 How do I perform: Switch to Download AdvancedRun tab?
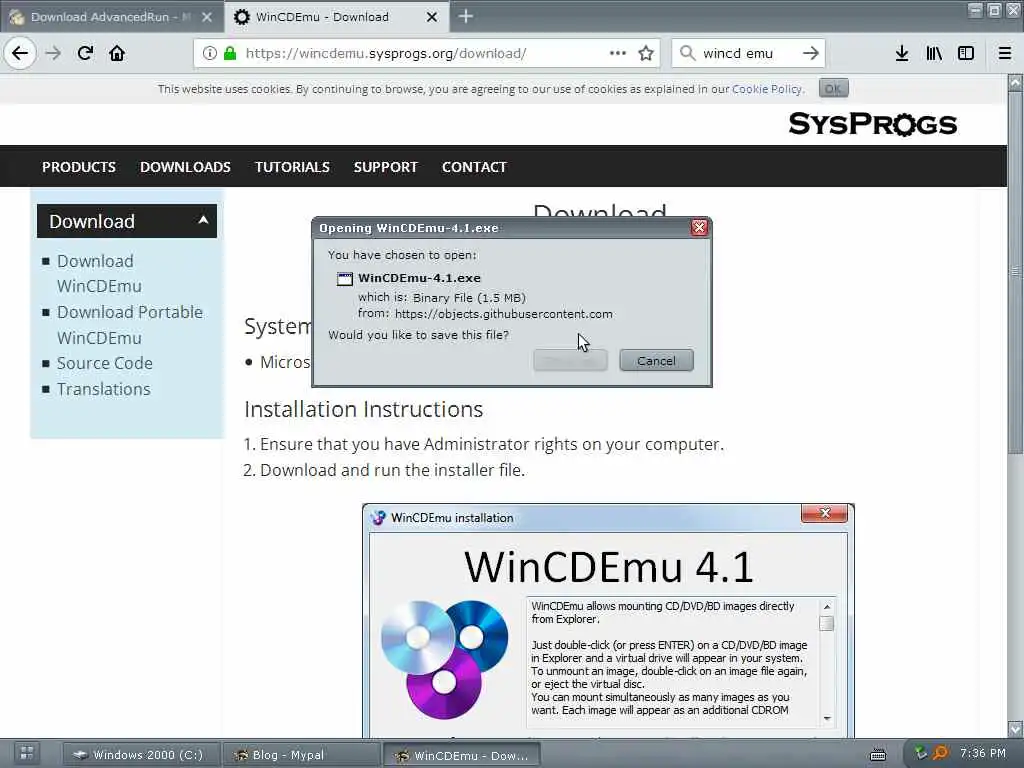tap(111, 17)
